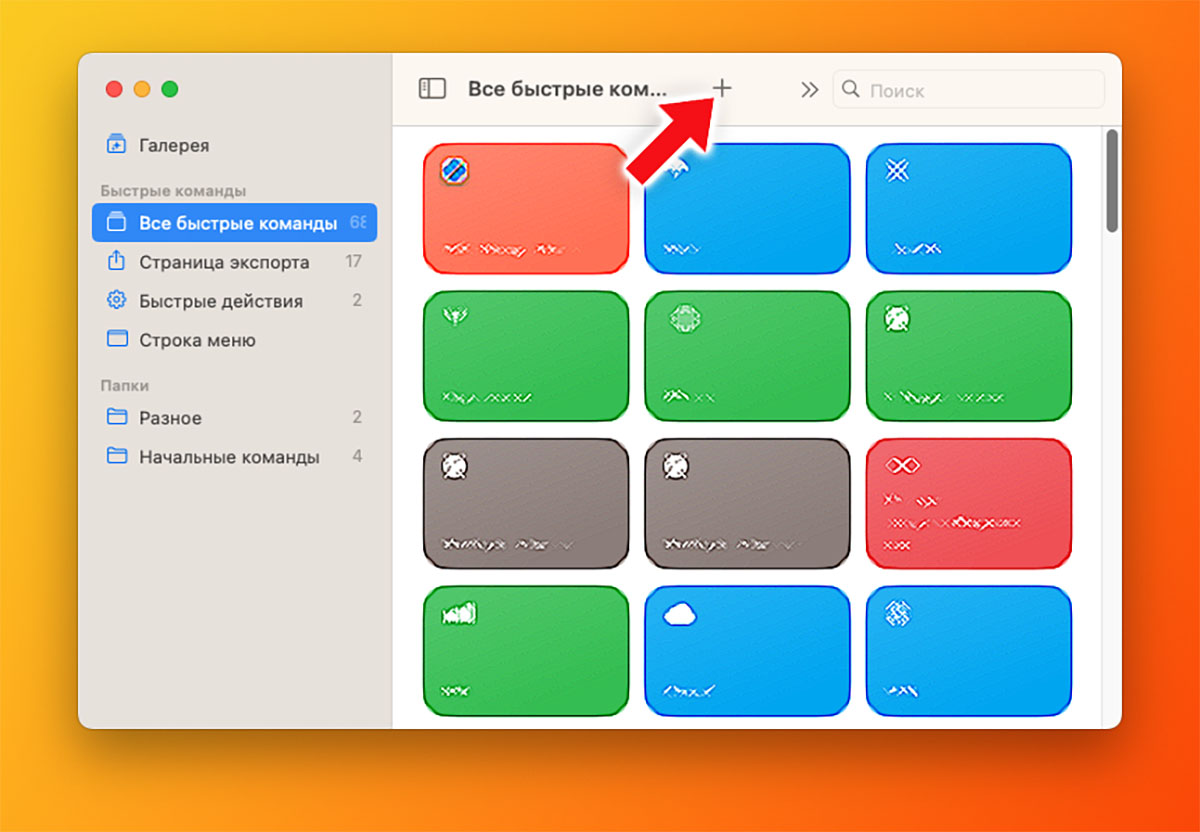Zoom the window with green button
Image resolution: width=1200 pixels, height=832 pixels.
pyautogui.click(x=170, y=89)
